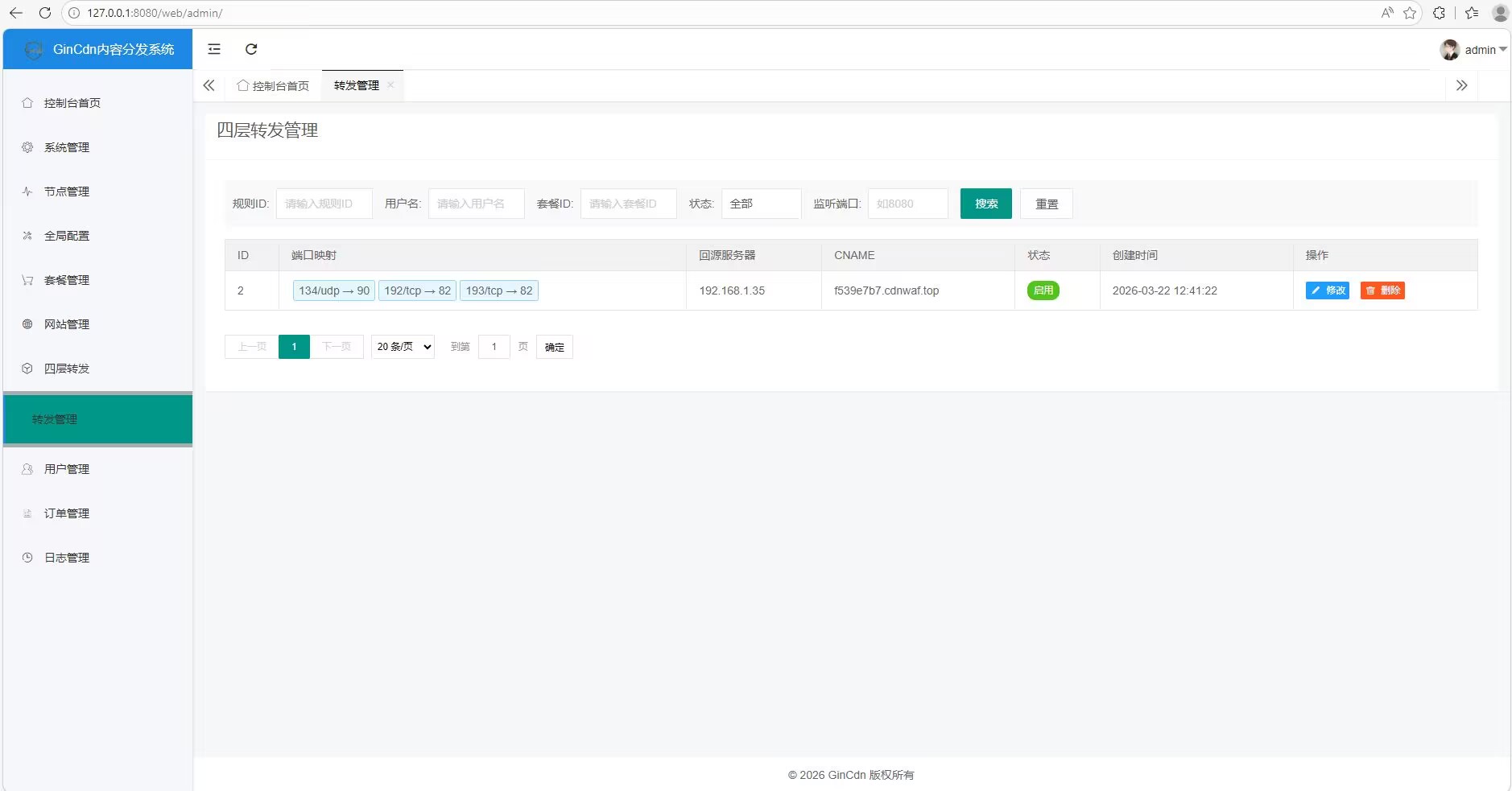Click the green 搜索 button

pyautogui.click(x=985, y=204)
